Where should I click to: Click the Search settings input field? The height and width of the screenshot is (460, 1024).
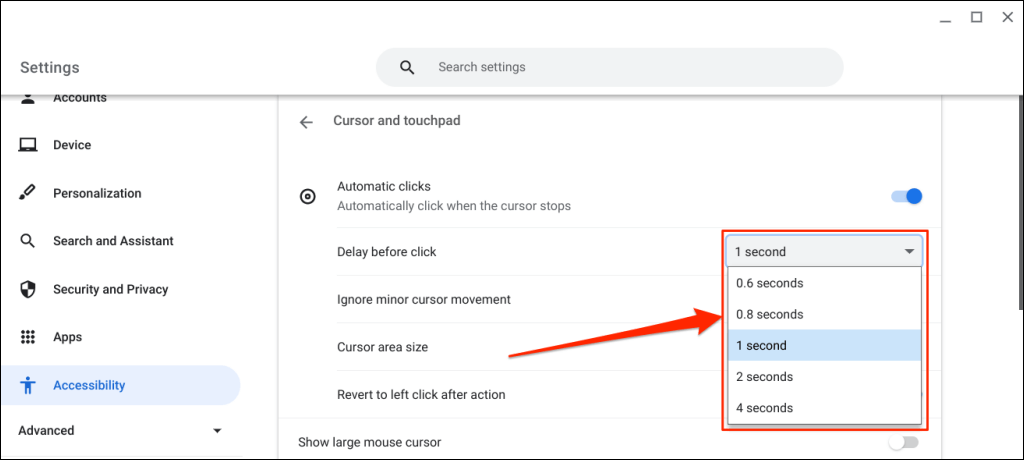(x=630, y=68)
